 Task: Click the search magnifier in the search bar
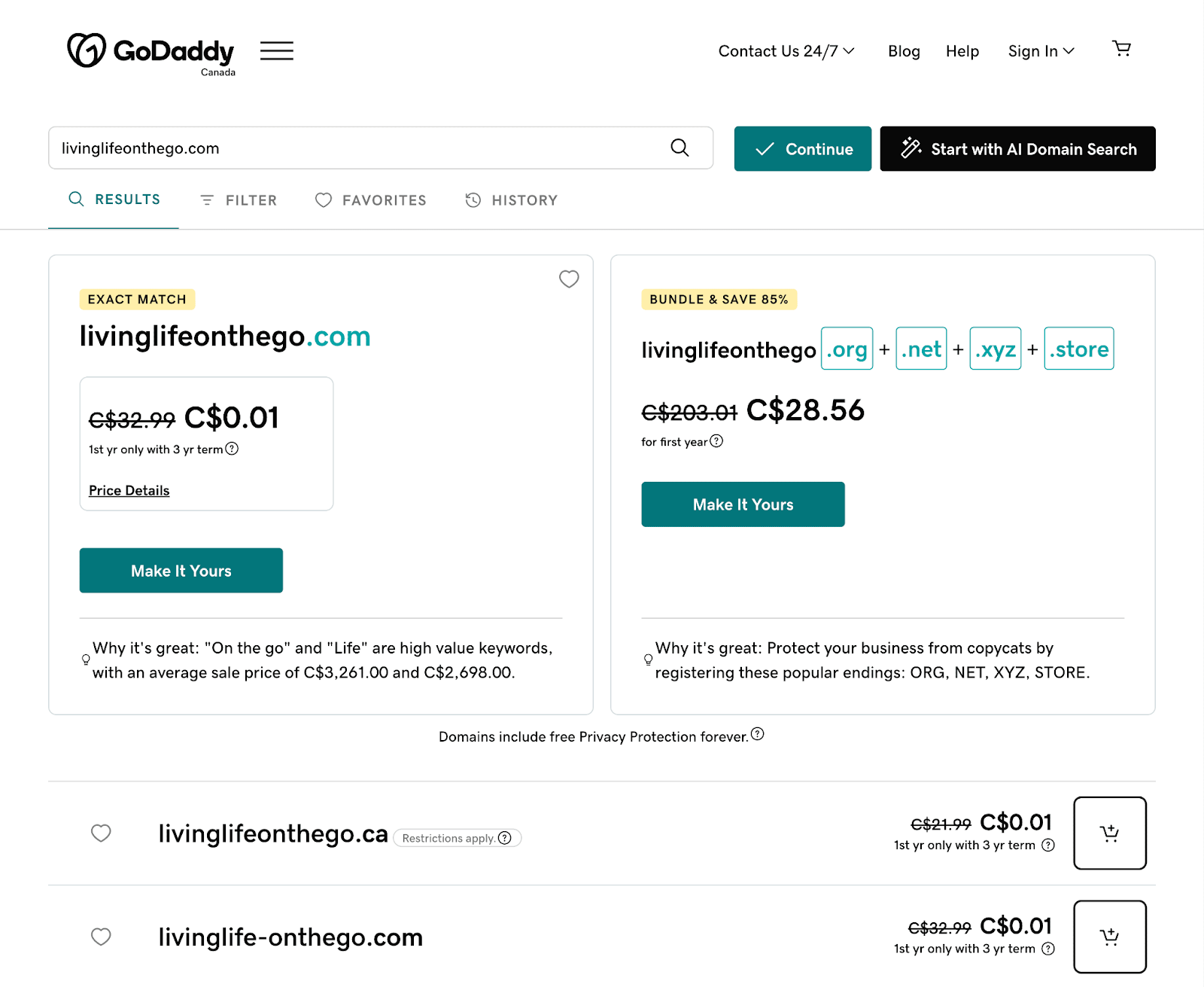680,148
